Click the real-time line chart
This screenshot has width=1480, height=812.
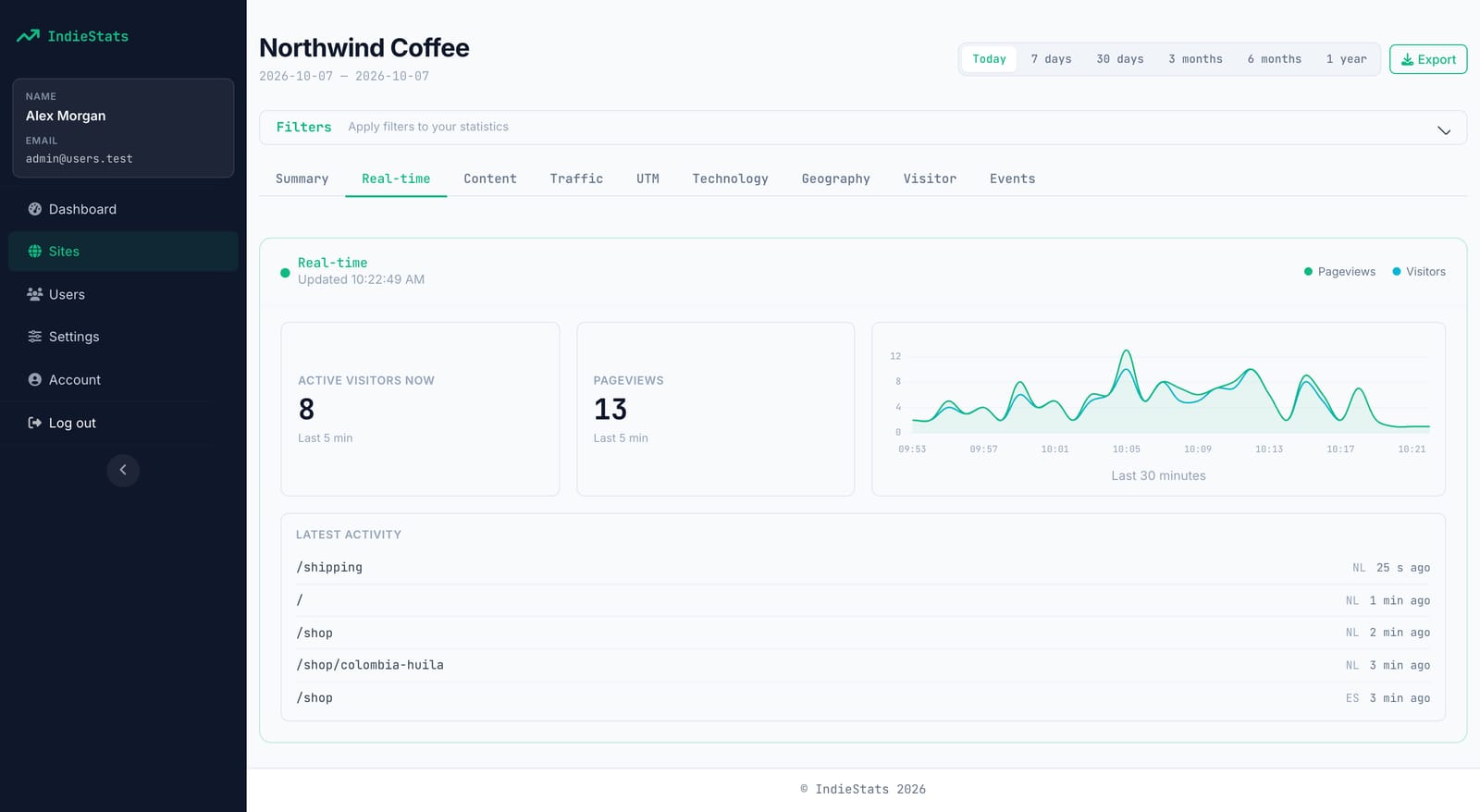1158,400
